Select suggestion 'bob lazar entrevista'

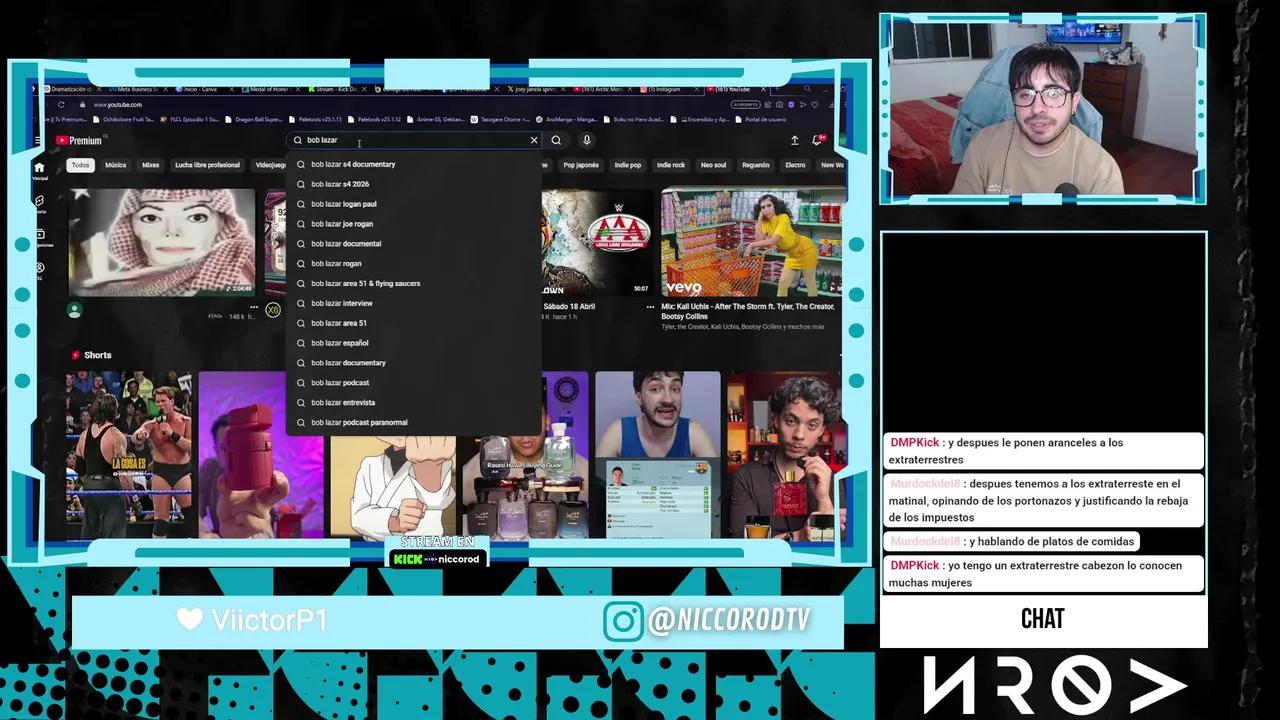(x=413, y=402)
